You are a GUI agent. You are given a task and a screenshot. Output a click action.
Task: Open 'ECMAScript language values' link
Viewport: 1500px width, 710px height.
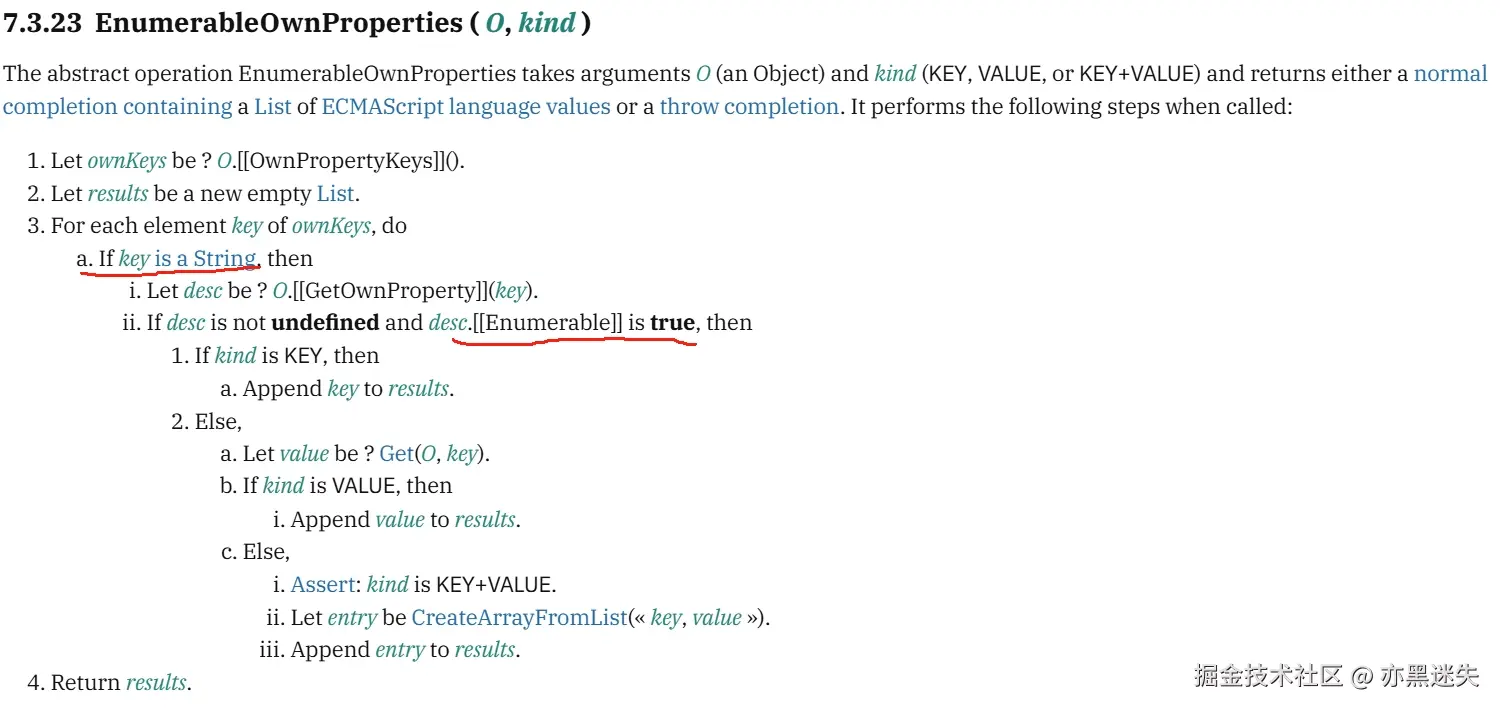[466, 106]
